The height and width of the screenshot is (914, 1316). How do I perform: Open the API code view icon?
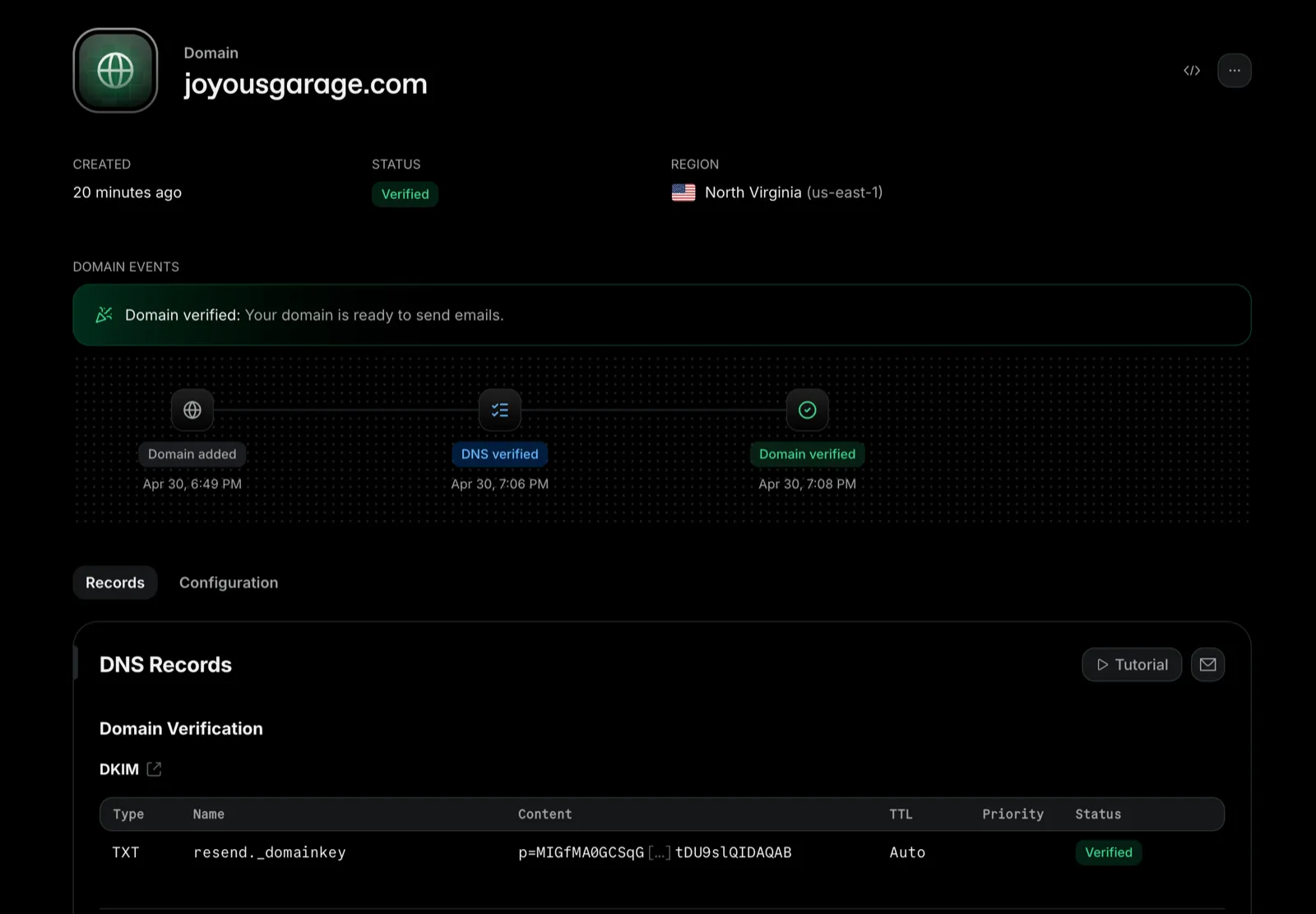tap(1192, 71)
